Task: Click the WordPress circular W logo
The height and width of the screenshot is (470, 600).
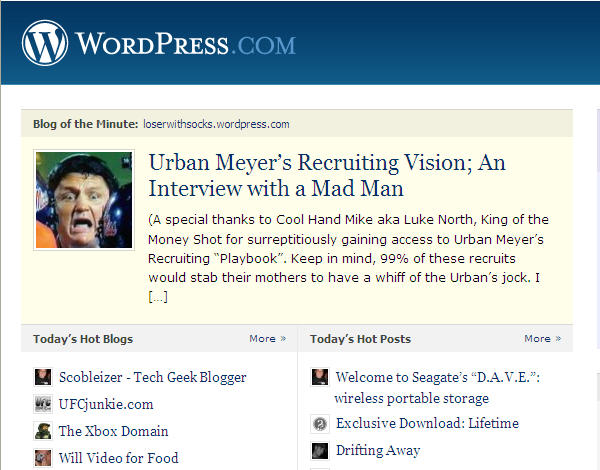Action: [x=45, y=43]
